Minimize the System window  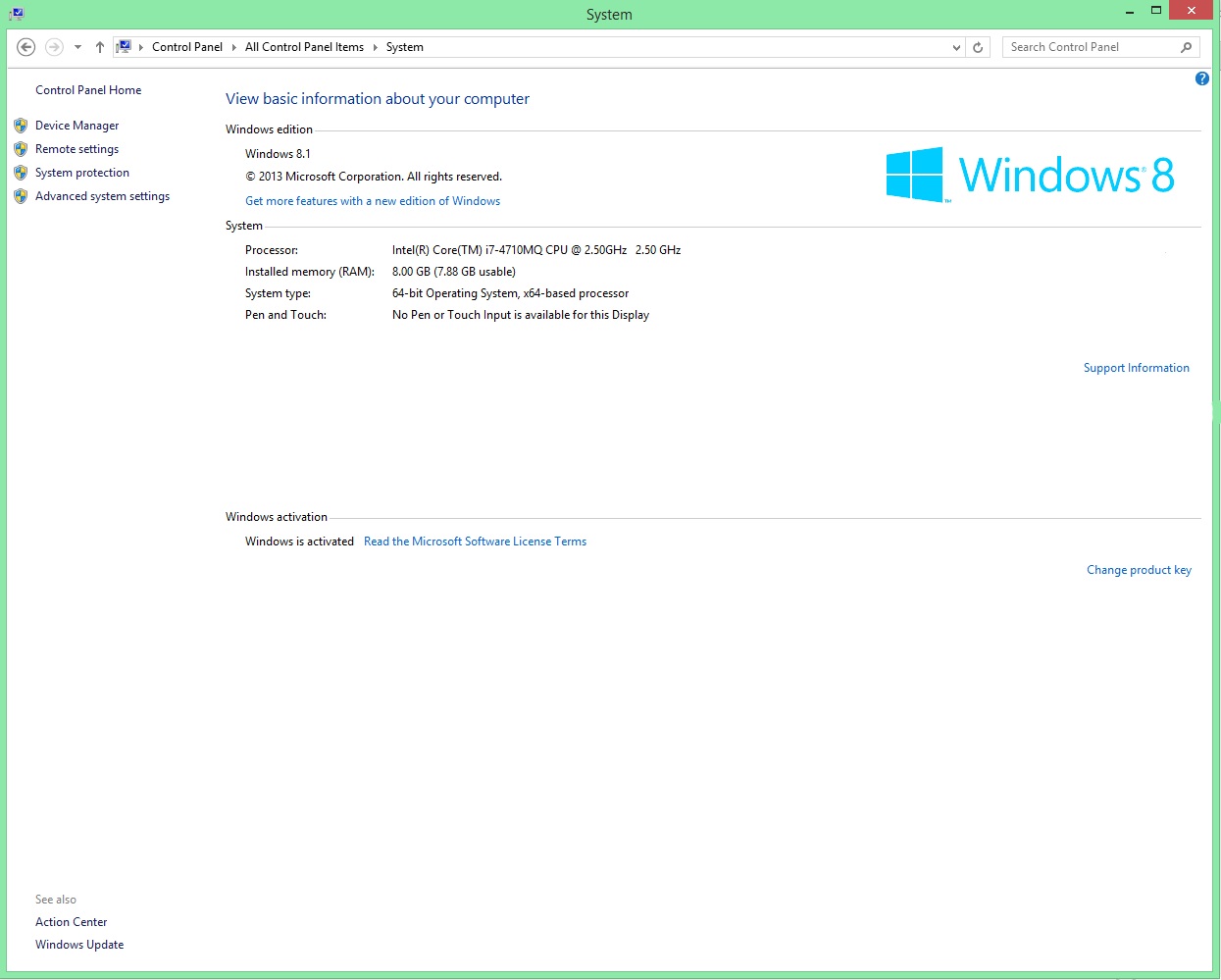pyautogui.click(x=1131, y=12)
